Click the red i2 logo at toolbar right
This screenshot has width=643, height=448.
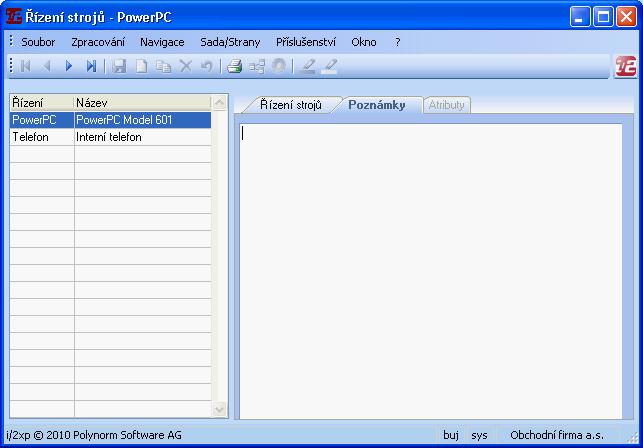click(626, 66)
